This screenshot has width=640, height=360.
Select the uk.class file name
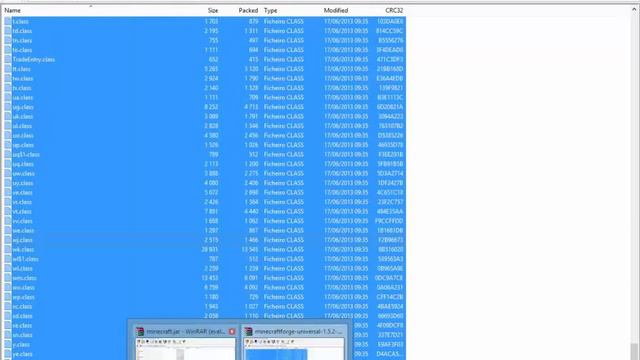pyautogui.click(x=22, y=116)
